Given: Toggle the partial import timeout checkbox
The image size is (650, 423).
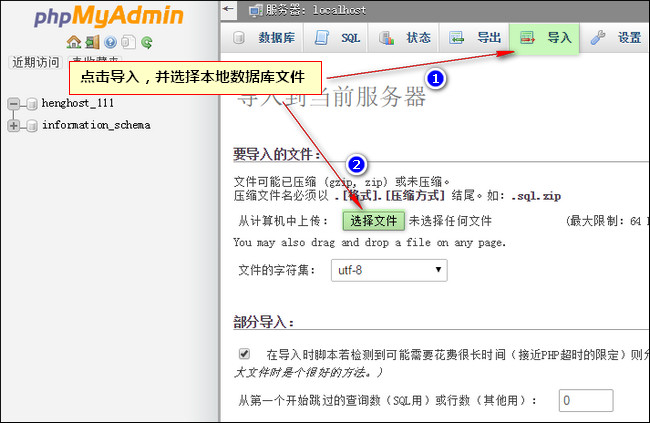Looking at the screenshot, I should click(x=244, y=354).
